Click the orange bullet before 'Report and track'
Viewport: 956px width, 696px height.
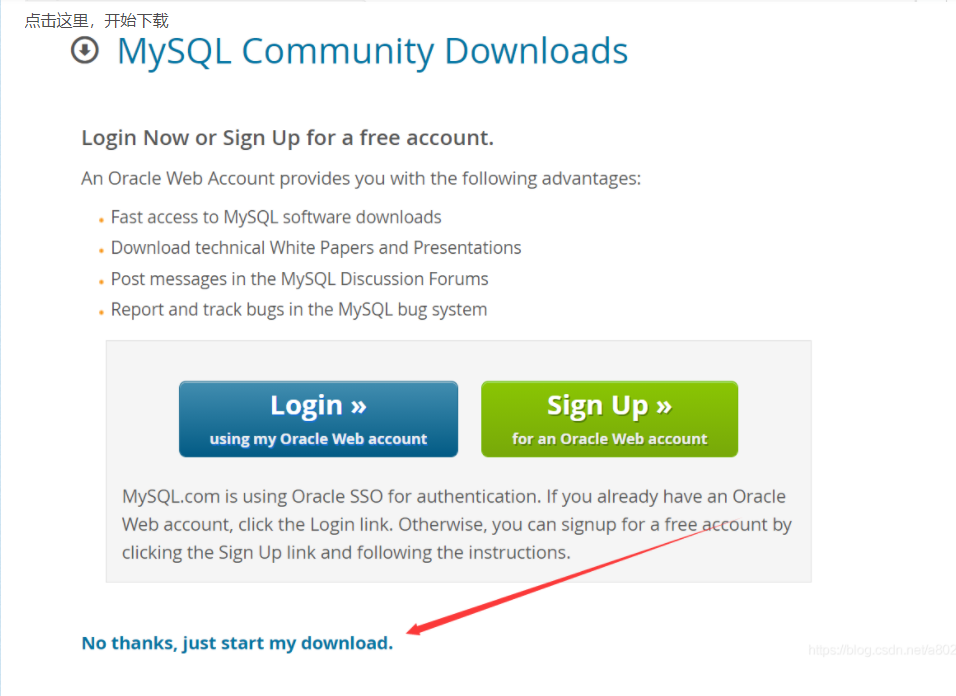[x=101, y=312]
